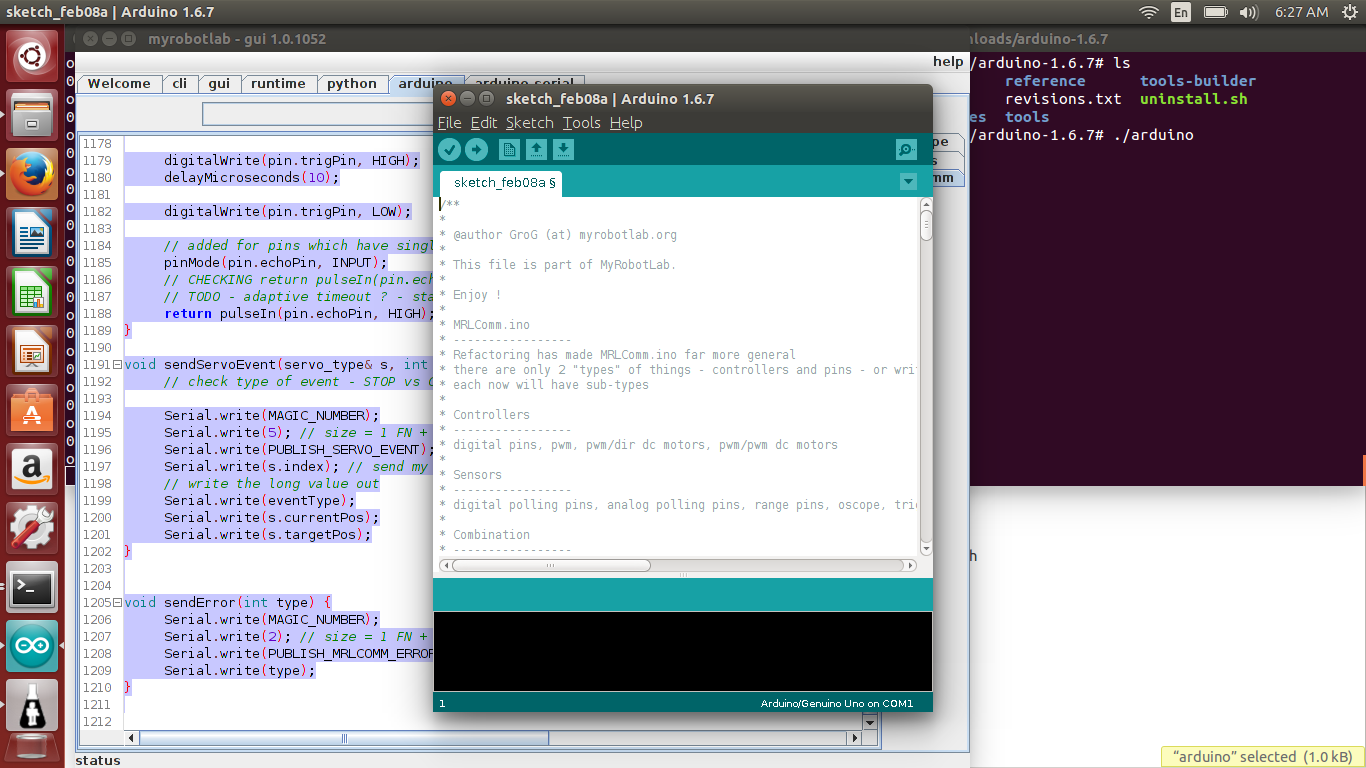Screen dimensions: 1366x768
Task: Click the Arduino IDE launcher icon
Action: point(32,646)
